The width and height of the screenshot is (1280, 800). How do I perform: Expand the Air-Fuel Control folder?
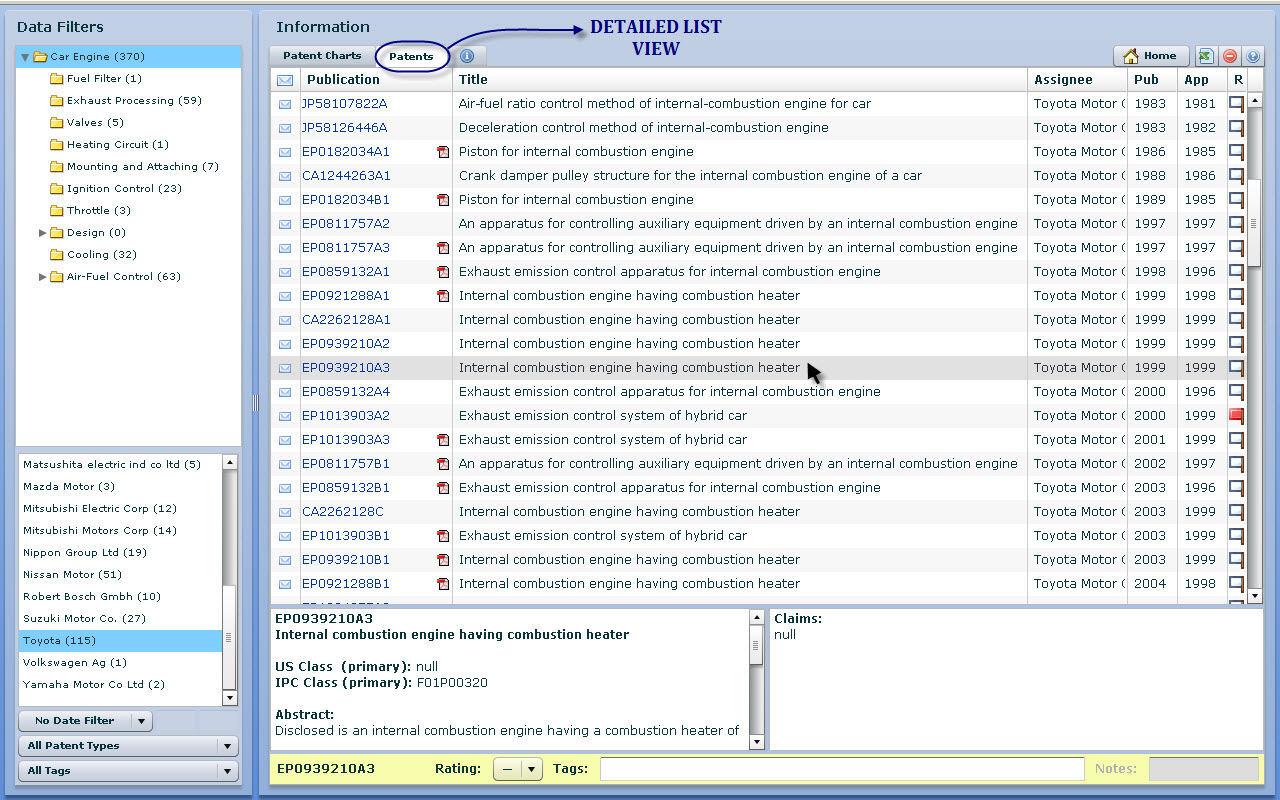point(43,277)
